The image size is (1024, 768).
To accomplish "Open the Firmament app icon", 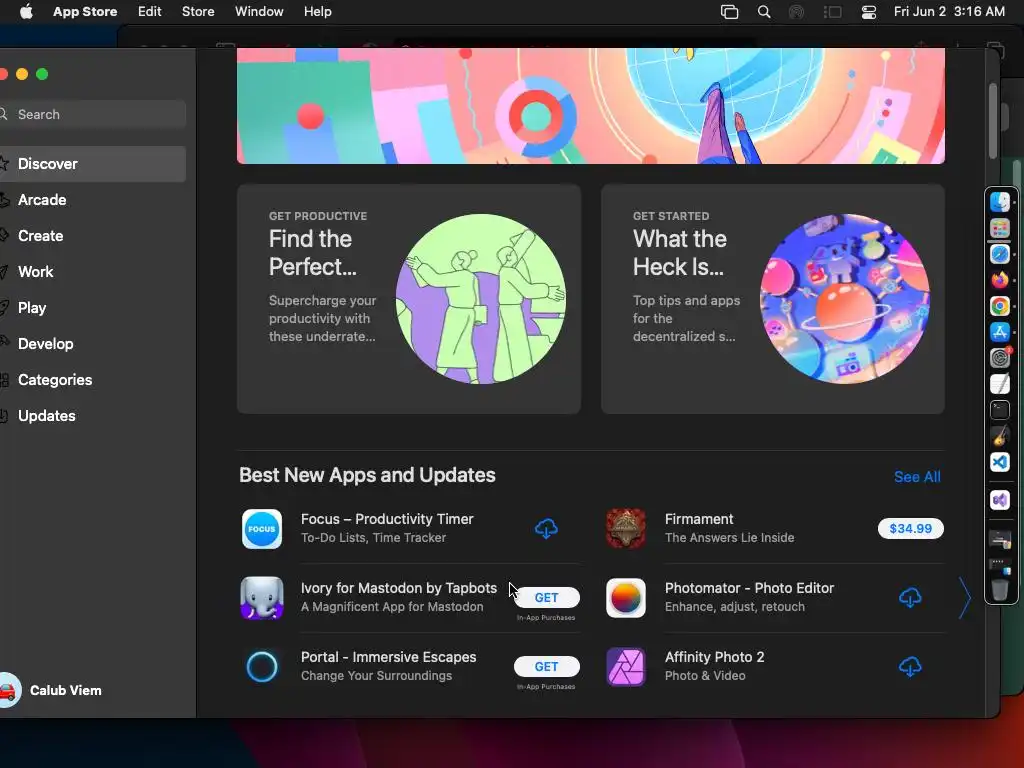I will [x=626, y=529].
